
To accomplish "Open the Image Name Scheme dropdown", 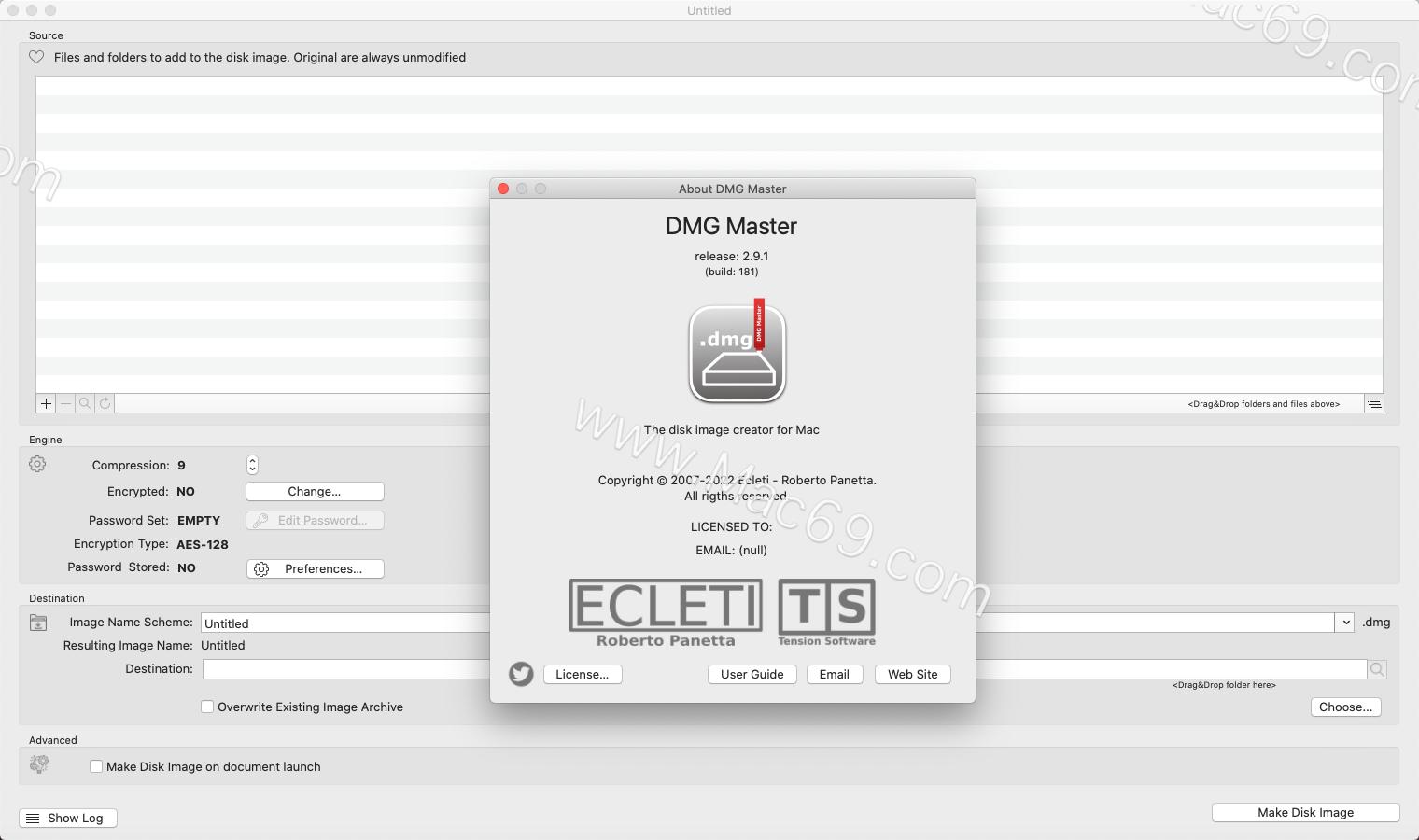I will (x=1344, y=623).
